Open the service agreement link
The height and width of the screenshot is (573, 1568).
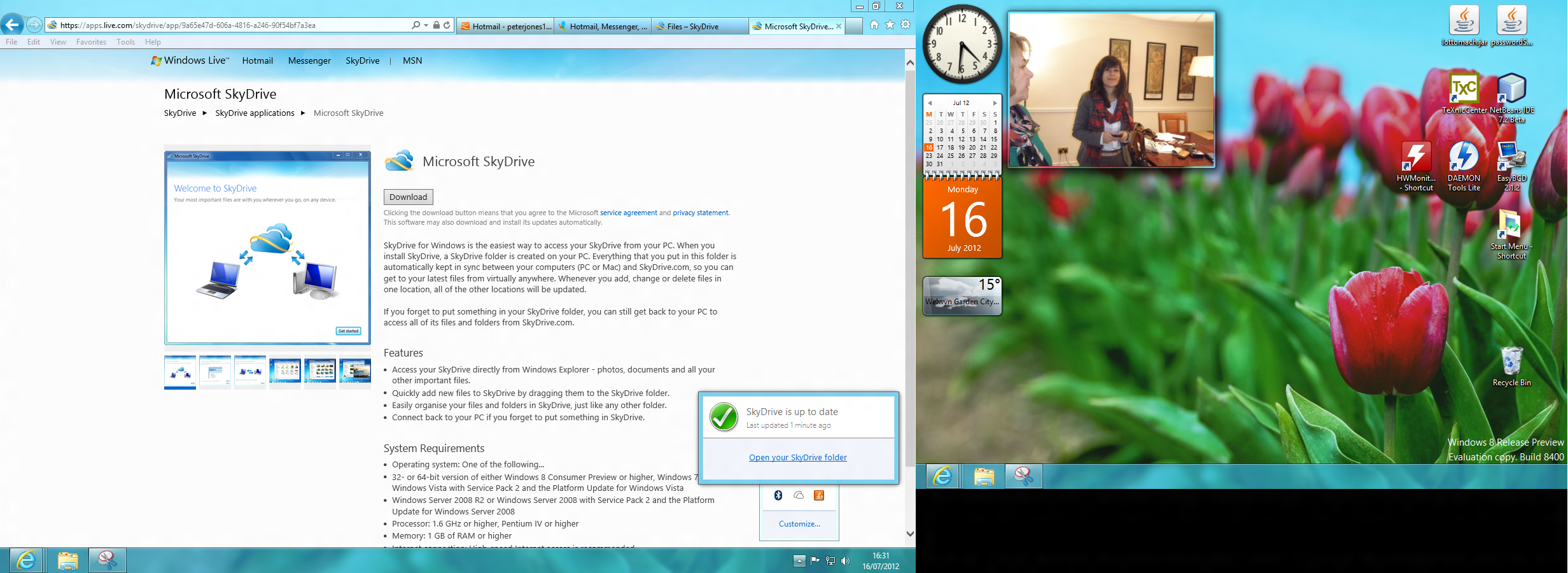tap(628, 213)
